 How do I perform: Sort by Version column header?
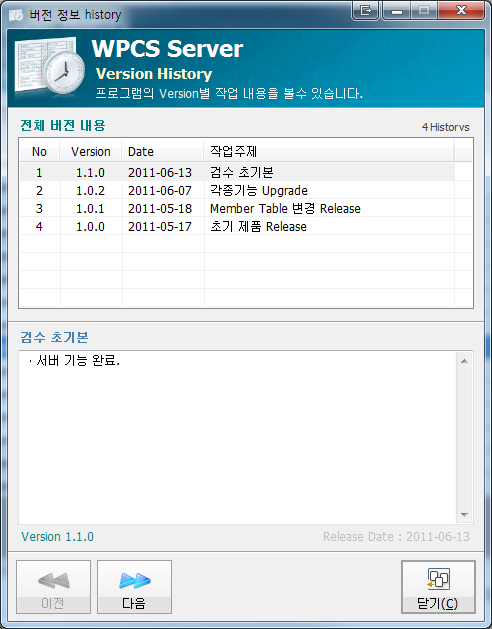pos(91,151)
